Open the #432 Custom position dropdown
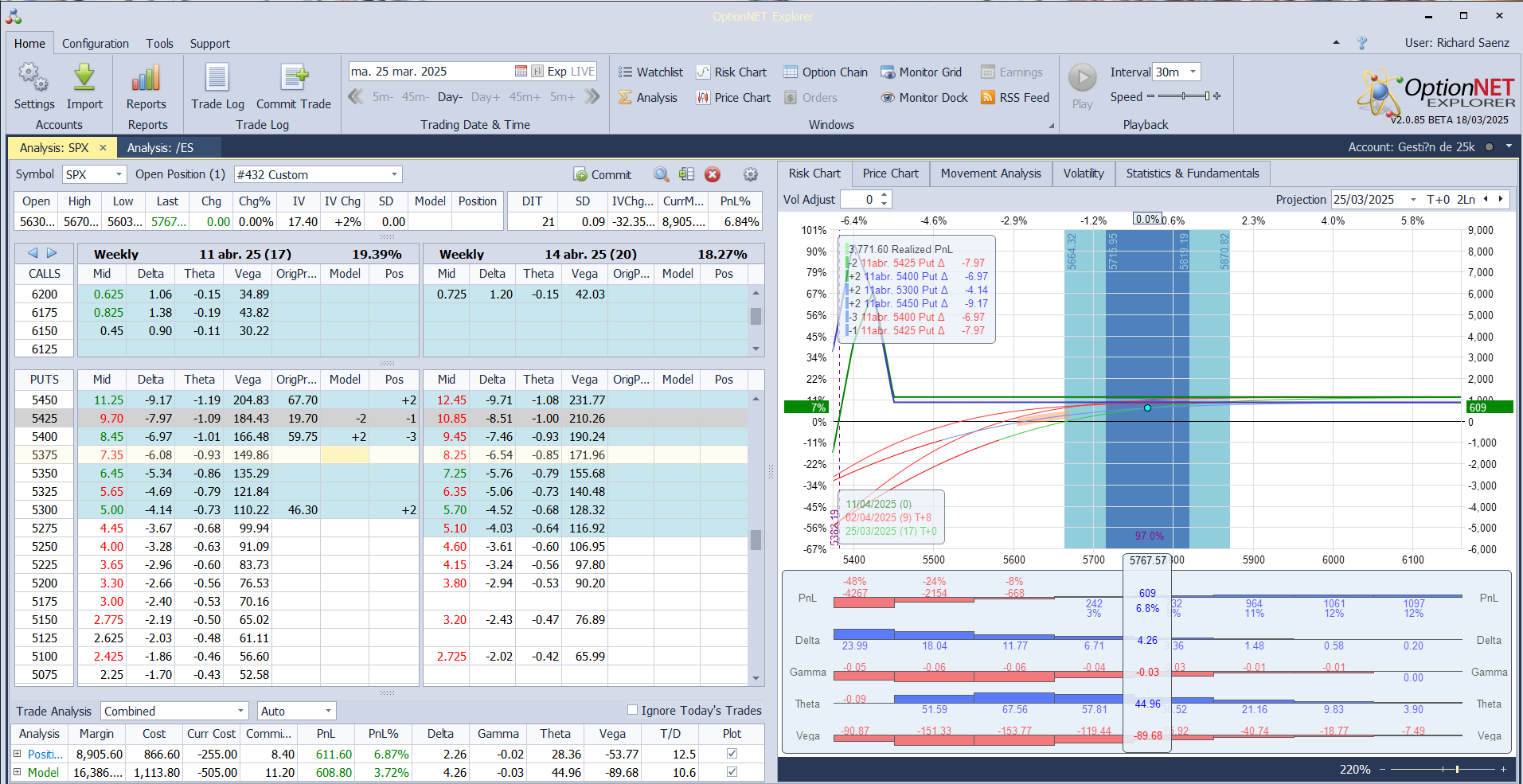Screen dimensions: 1523x784 (394, 174)
